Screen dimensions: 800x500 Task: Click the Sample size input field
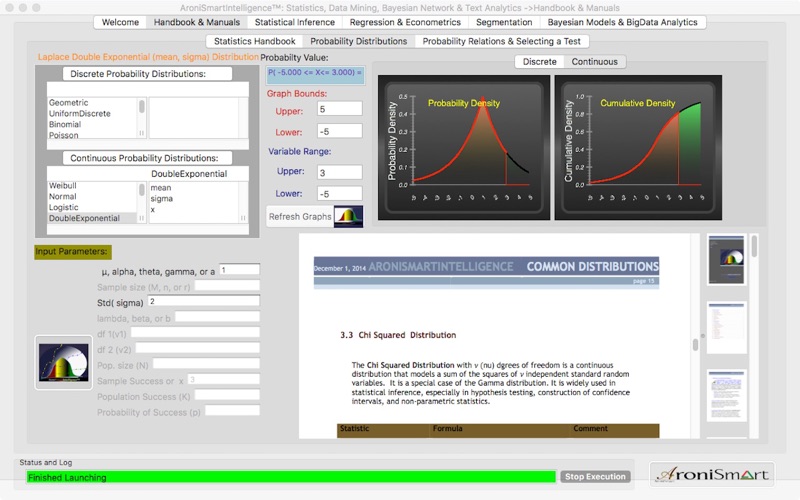pyautogui.click(x=227, y=286)
